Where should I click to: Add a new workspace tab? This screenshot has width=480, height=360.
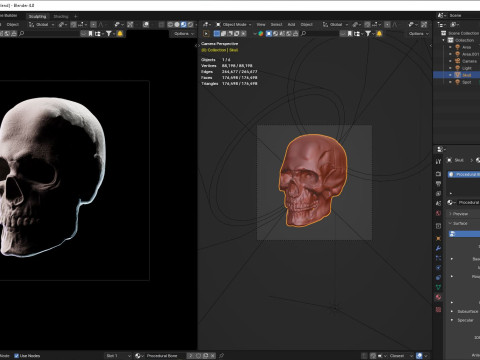(76, 16)
